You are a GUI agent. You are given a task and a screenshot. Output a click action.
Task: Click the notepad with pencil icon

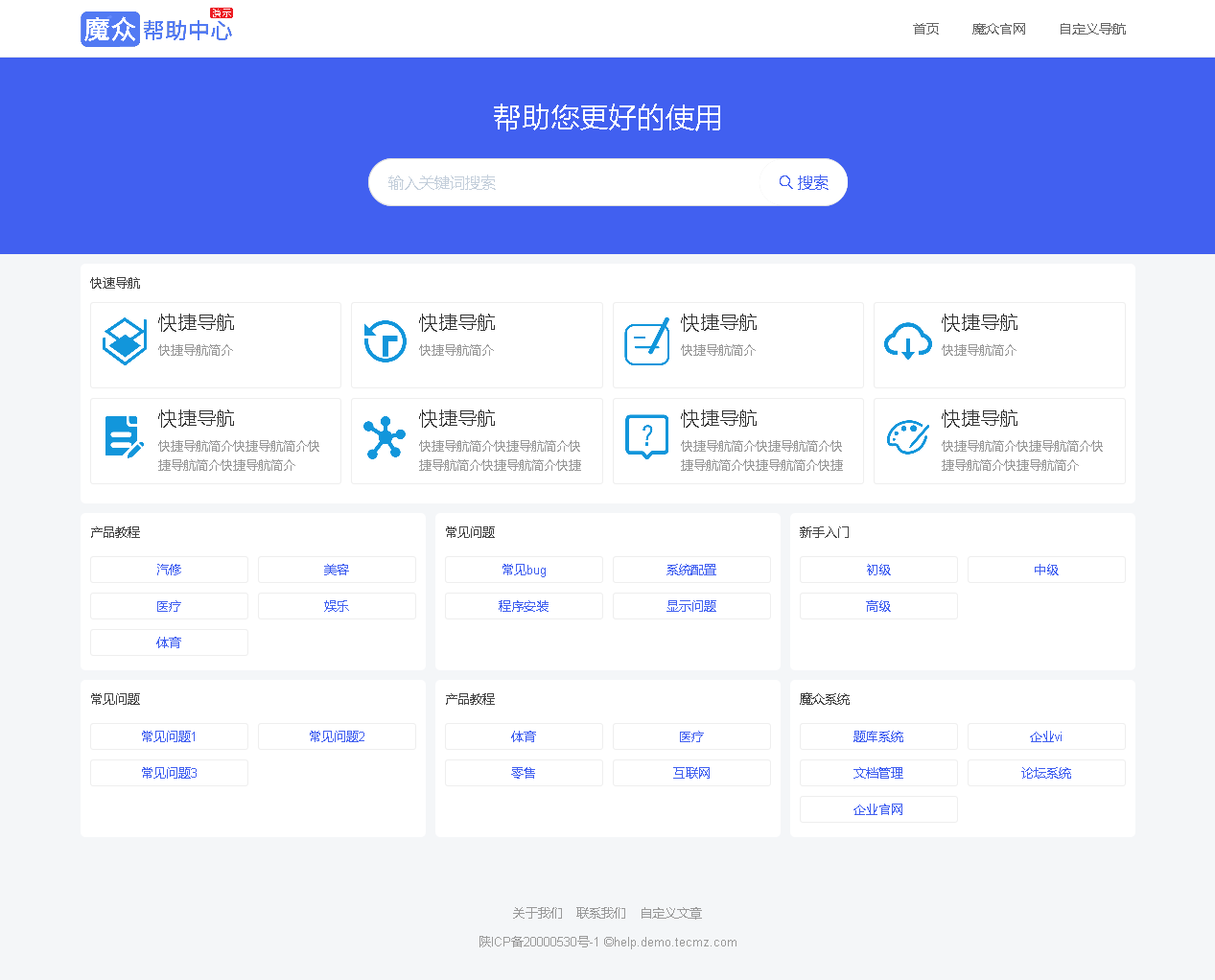(x=646, y=340)
